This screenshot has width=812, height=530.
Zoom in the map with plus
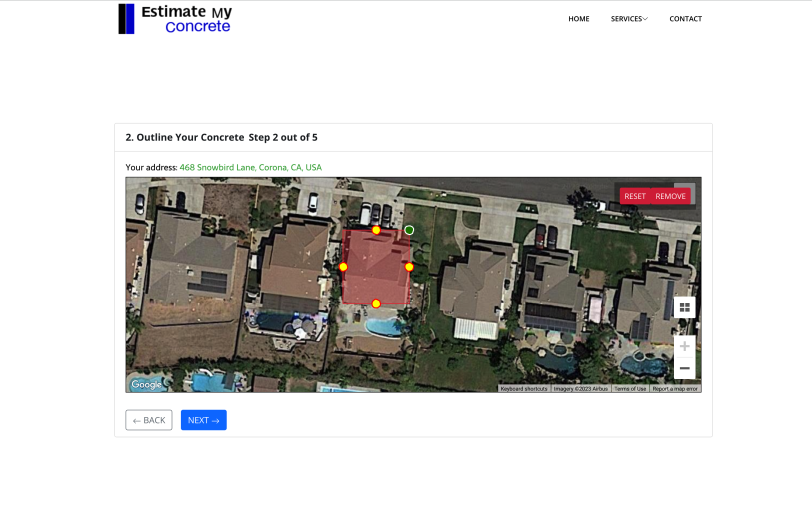click(684, 346)
